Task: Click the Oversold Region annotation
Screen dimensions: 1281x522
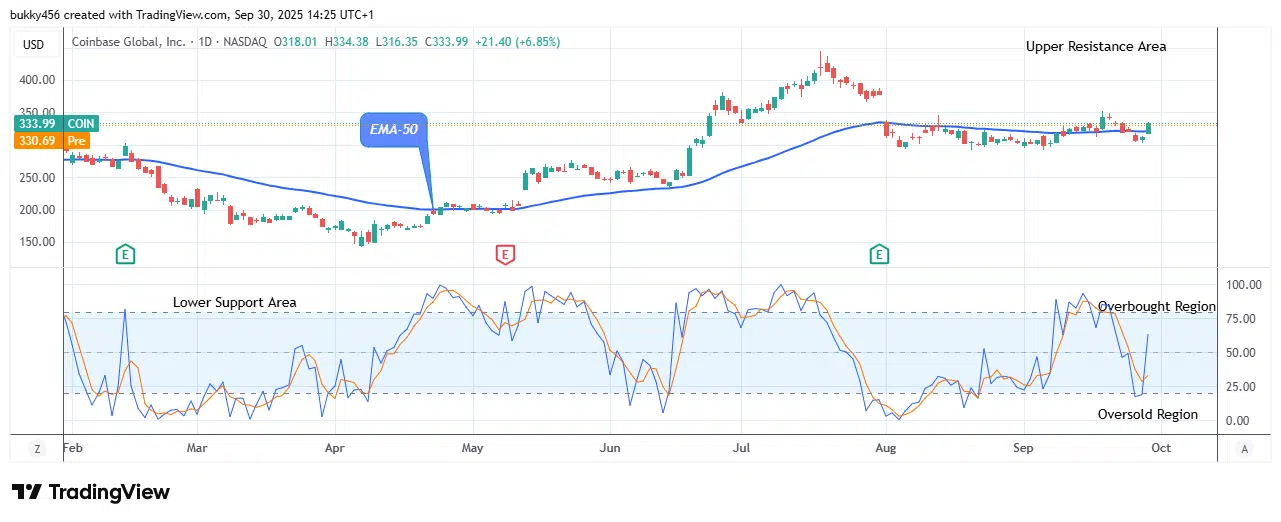Action: (x=1147, y=414)
